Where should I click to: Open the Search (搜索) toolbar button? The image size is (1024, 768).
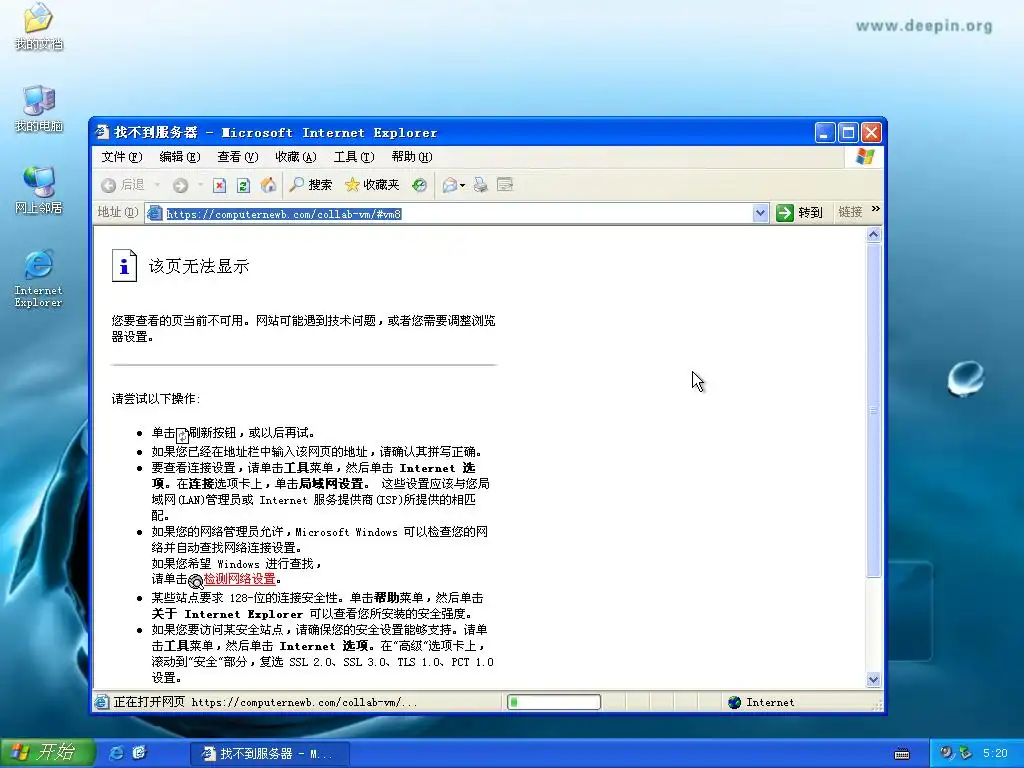311,185
